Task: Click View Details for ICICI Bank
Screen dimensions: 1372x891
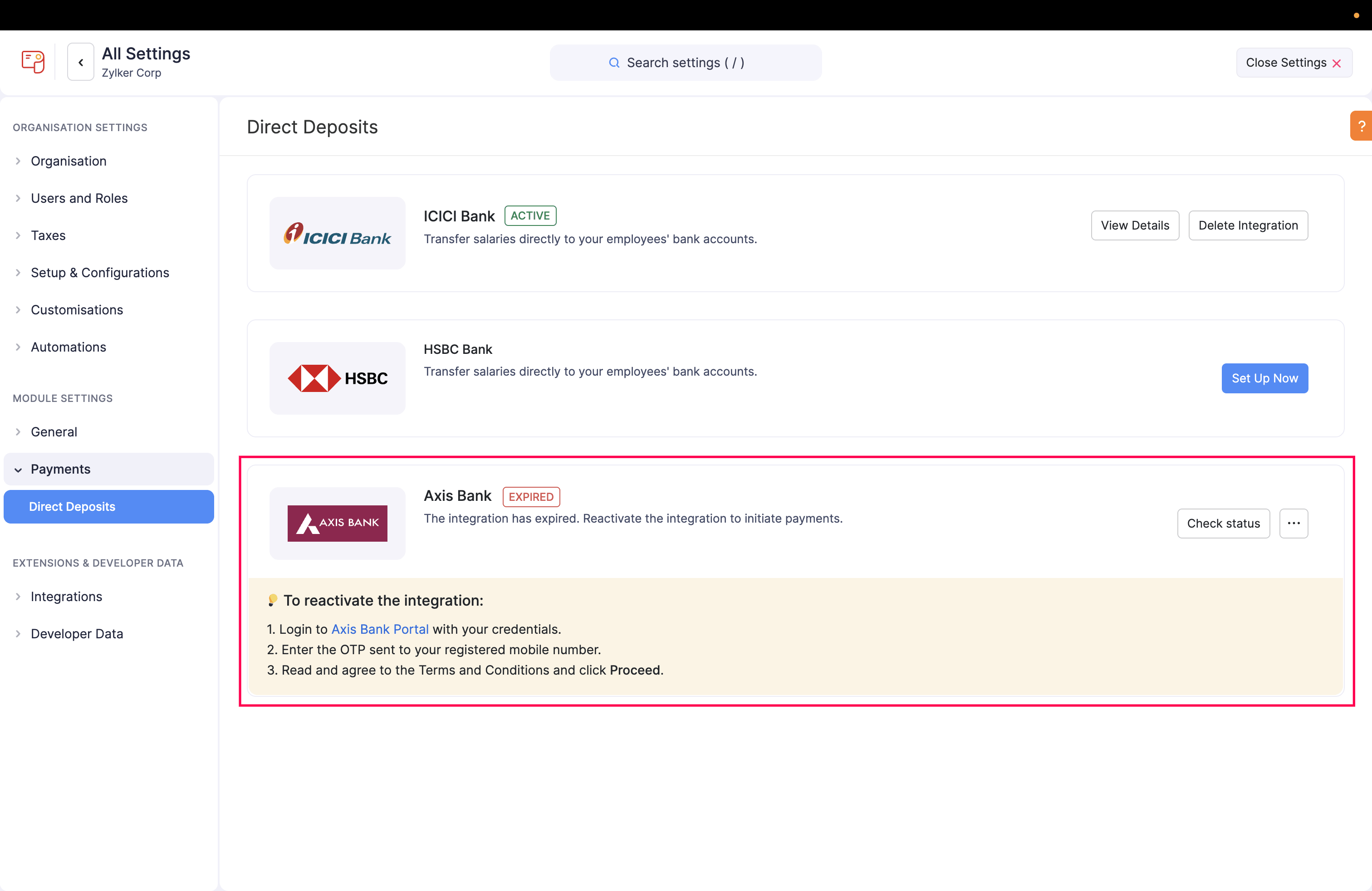Action: pos(1135,225)
